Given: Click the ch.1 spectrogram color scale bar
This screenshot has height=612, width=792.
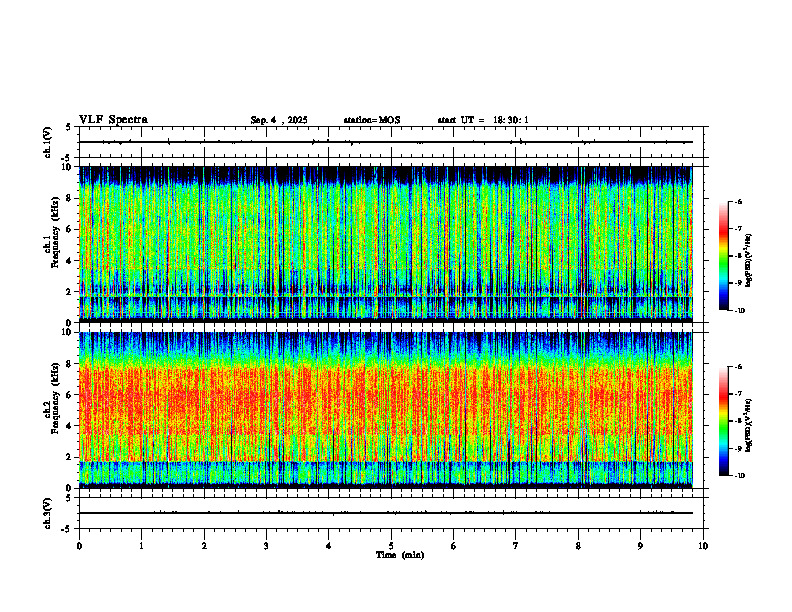Looking at the screenshot, I should point(723,256).
